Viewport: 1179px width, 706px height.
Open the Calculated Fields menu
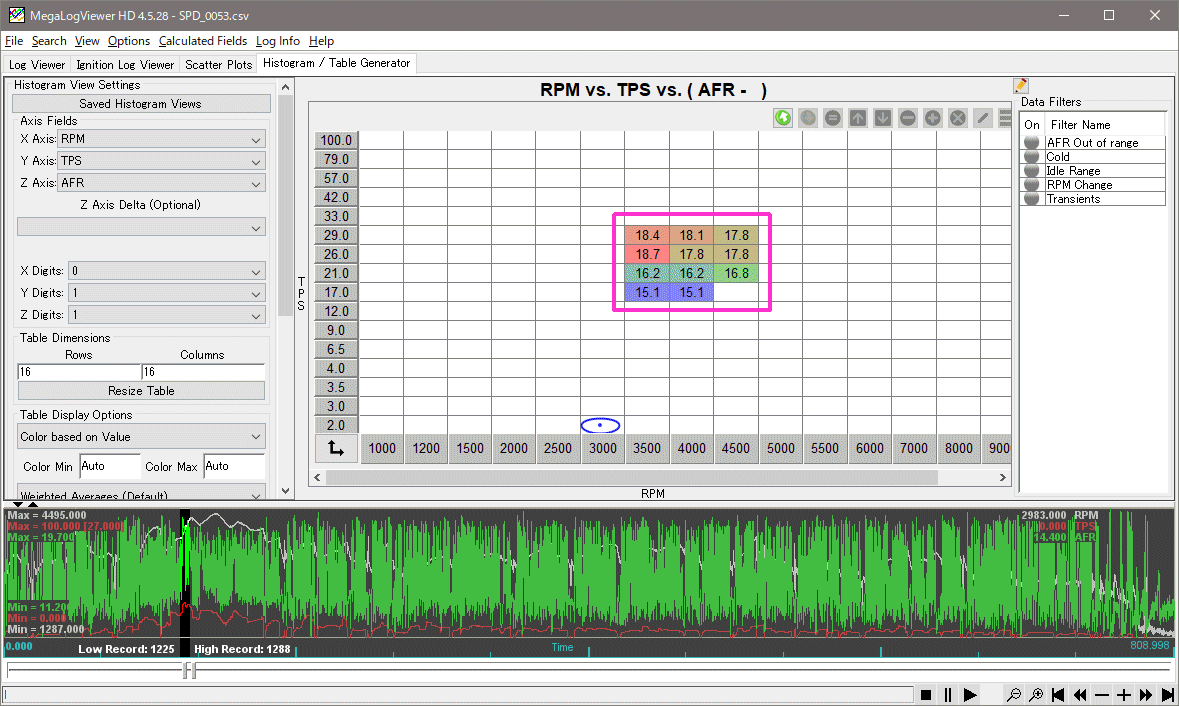[x=204, y=41]
